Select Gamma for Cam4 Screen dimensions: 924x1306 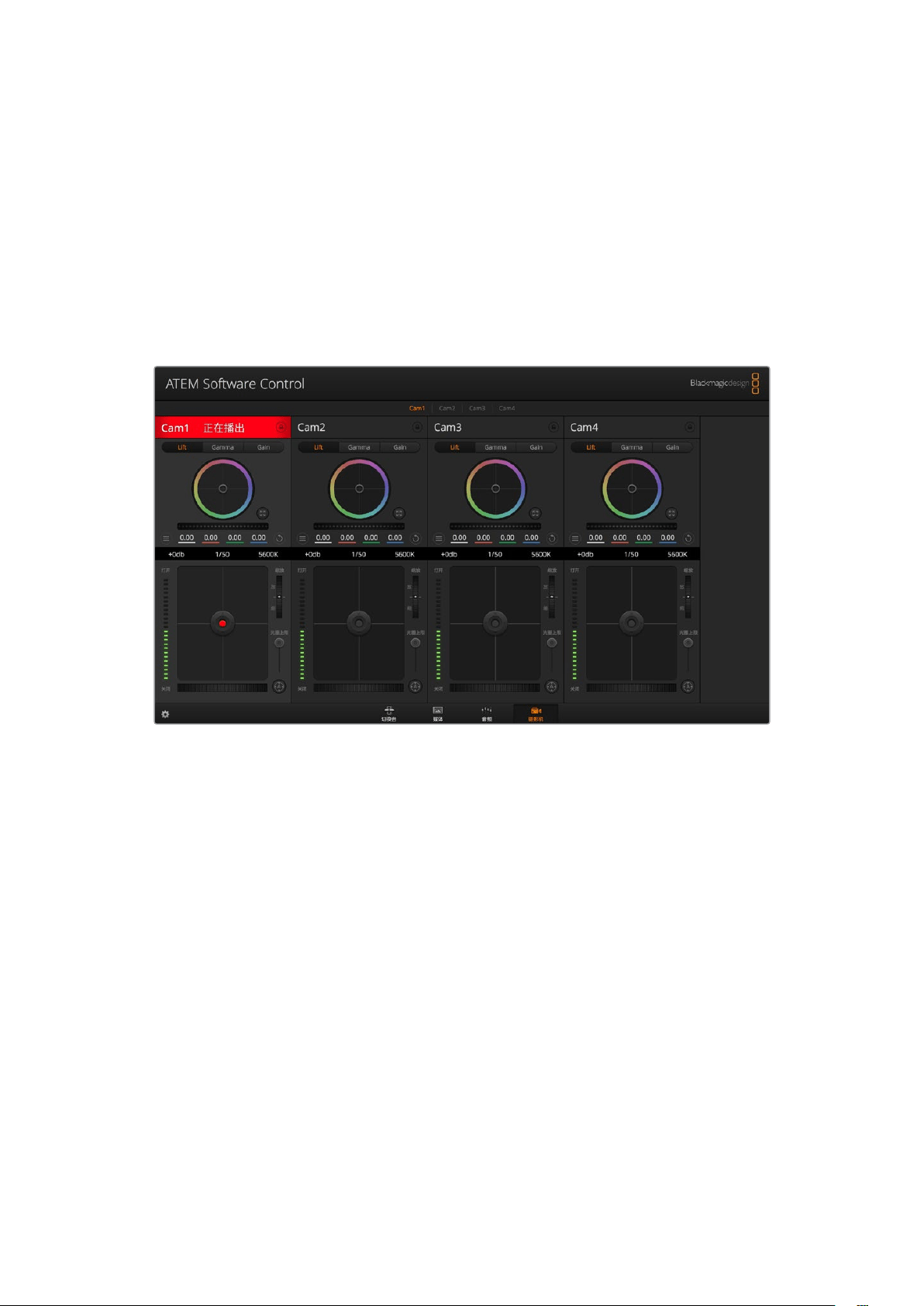click(x=633, y=447)
